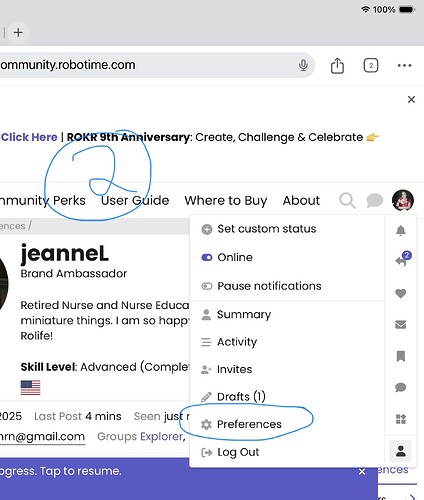Tap the microphone icon in address bar
The image size is (424, 500).
coord(303,65)
